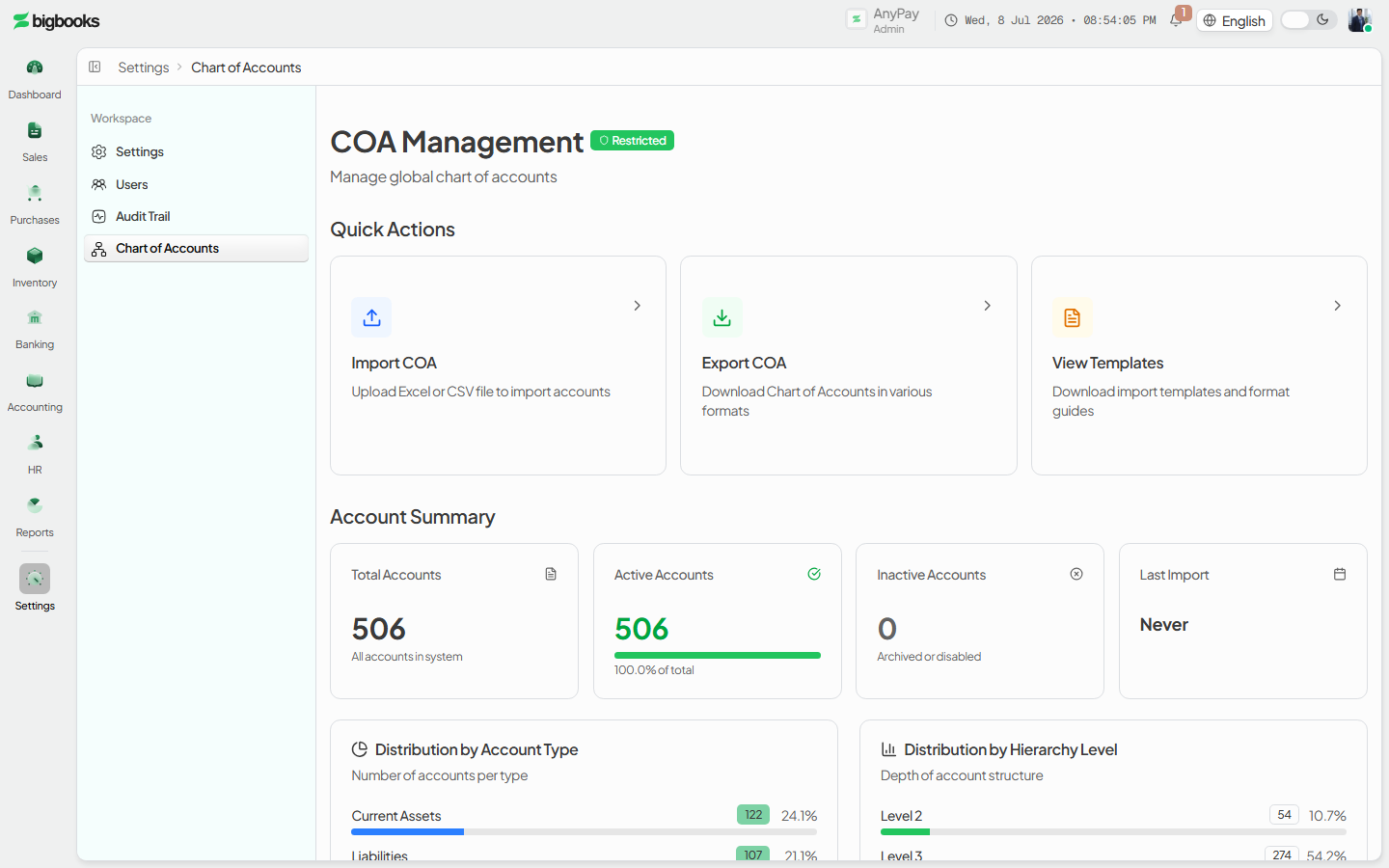This screenshot has width=1389, height=868.
Task: Click the View Templates document icon
Action: (1072, 317)
